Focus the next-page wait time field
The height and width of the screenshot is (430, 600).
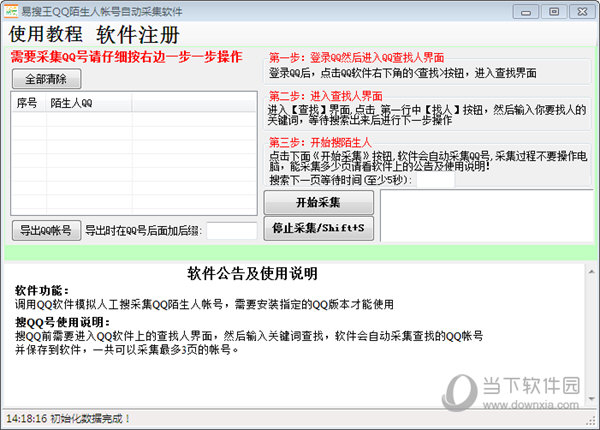point(435,180)
